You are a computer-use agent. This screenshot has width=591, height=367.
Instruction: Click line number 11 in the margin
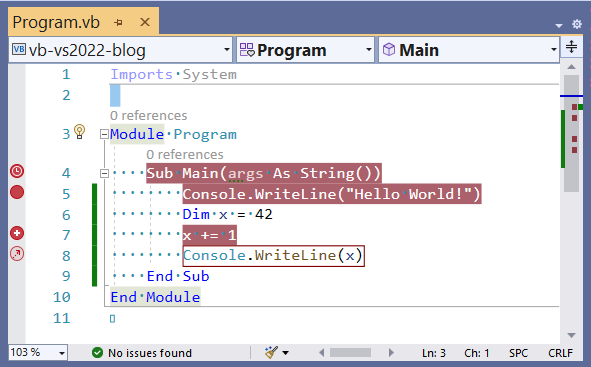click(x=62, y=318)
